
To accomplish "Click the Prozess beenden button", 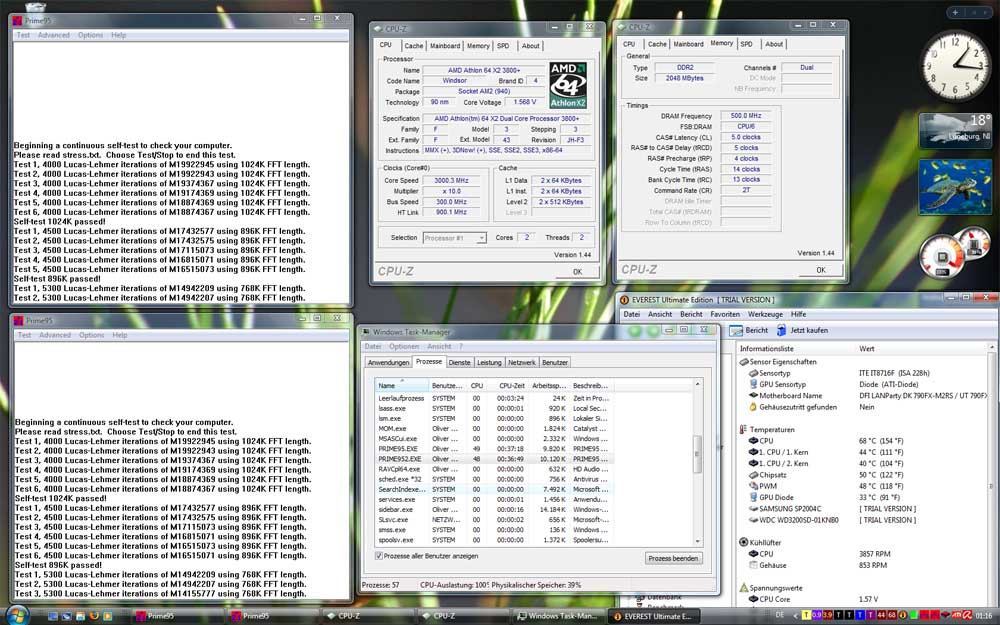I will pyautogui.click(x=673, y=558).
